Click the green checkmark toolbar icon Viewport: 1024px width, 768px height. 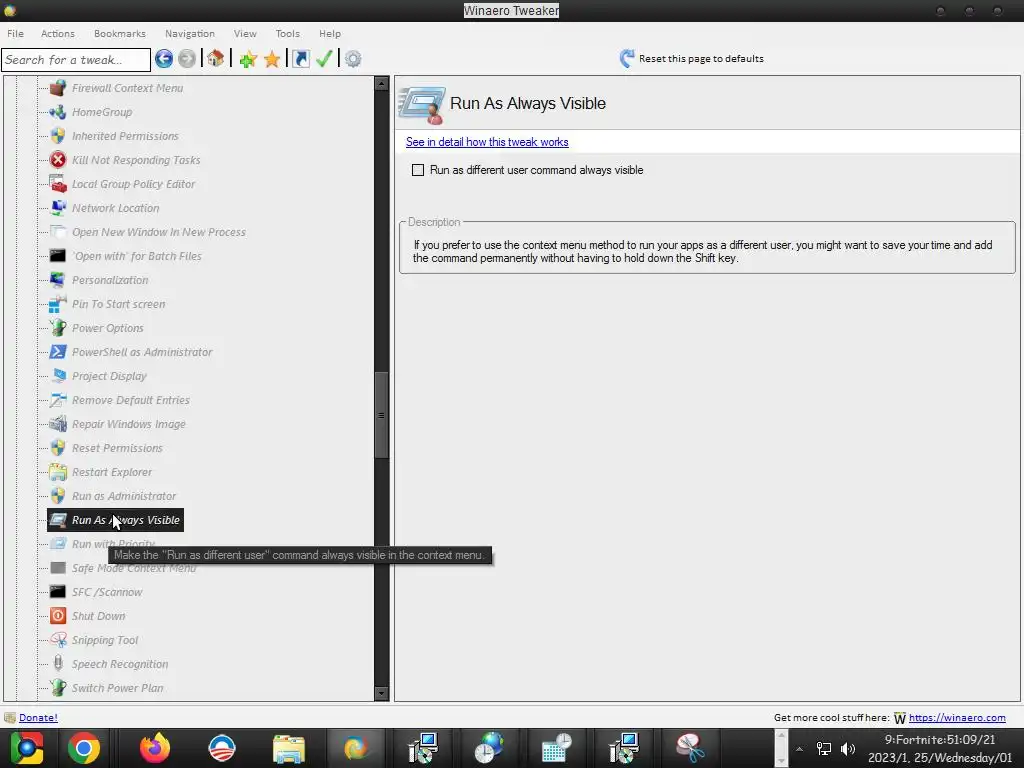pos(325,59)
